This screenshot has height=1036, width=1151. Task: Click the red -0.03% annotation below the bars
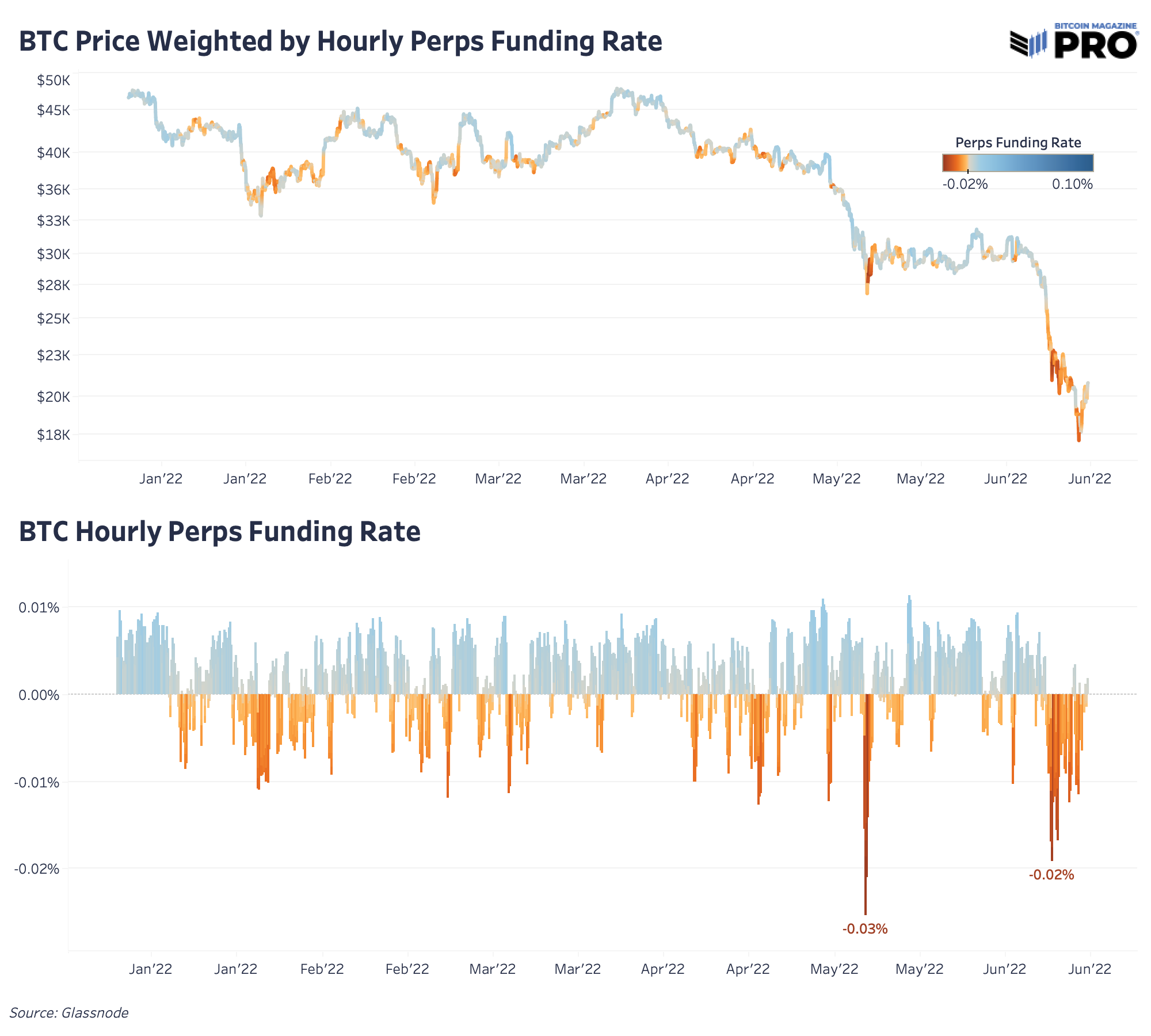pos(865,928)
